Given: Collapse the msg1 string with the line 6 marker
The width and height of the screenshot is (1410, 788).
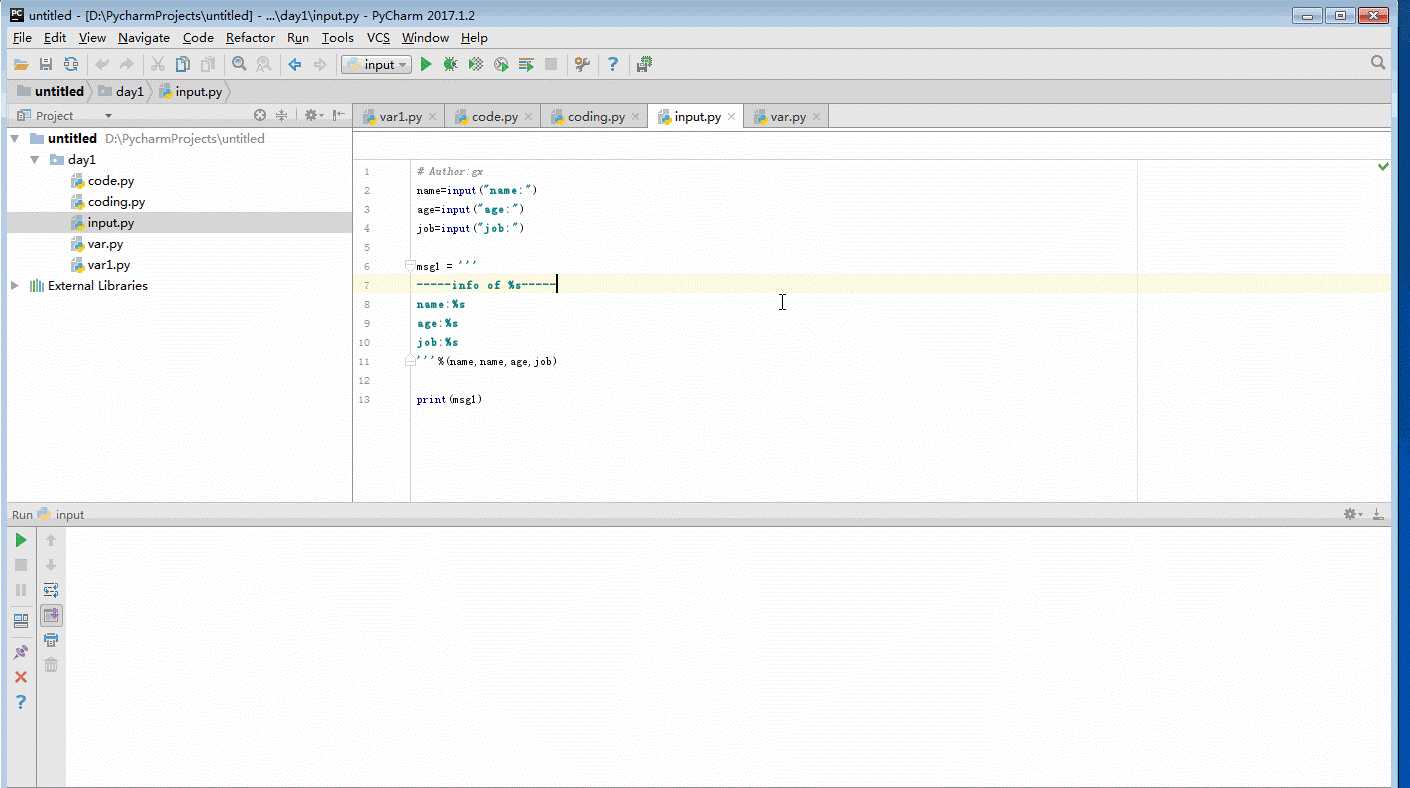Looking at the screenshot, I should pos(410,266).
